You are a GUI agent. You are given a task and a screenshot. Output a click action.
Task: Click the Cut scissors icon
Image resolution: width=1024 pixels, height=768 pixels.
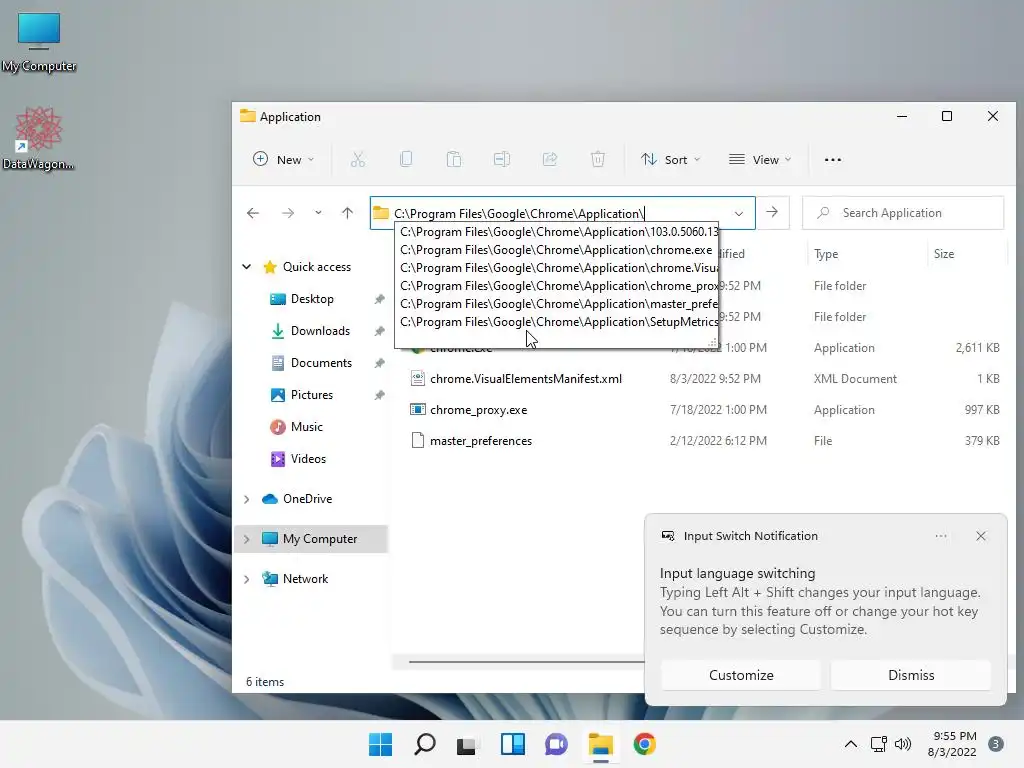coord(358,159)
